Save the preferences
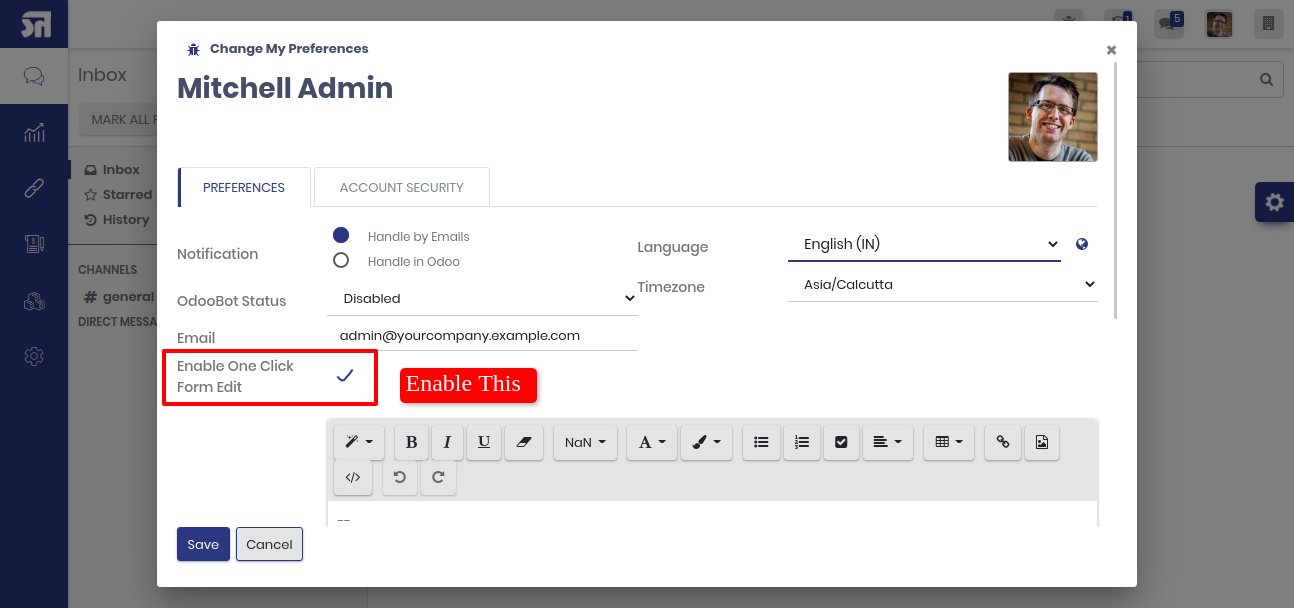Viewport: 1294px width, 608px height. [203, 544]
